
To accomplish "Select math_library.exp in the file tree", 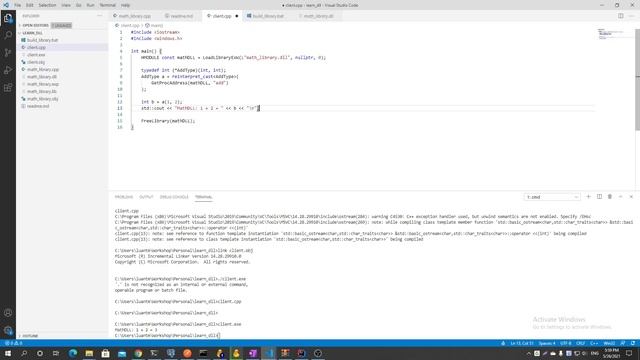I will coord(62,84).
